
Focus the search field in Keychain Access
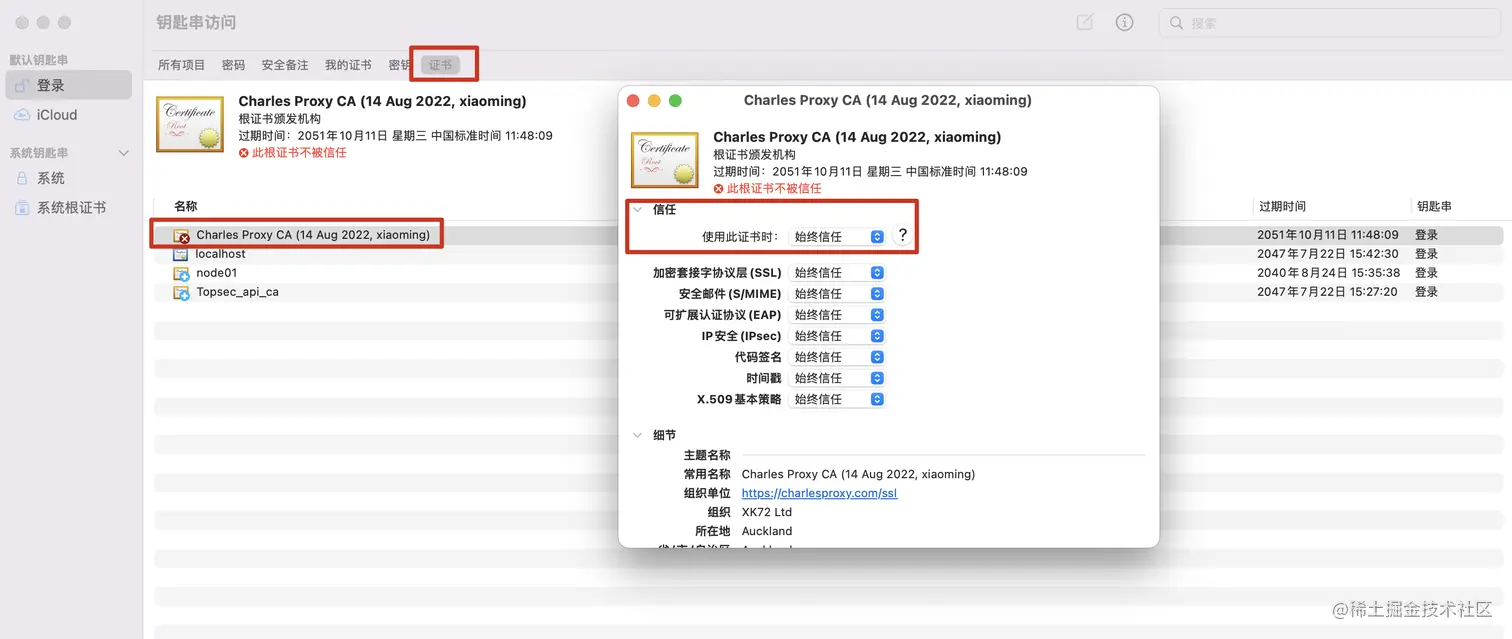[1331, 23]
